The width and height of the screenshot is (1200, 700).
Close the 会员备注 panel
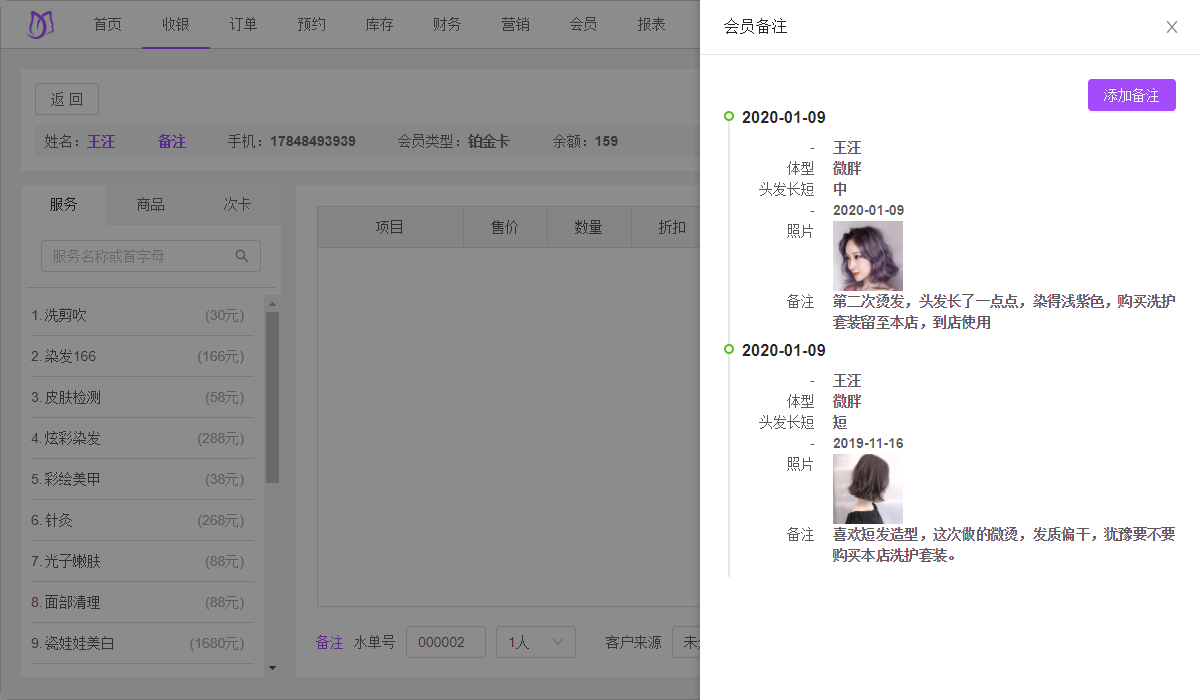[x=1171, y=27]
